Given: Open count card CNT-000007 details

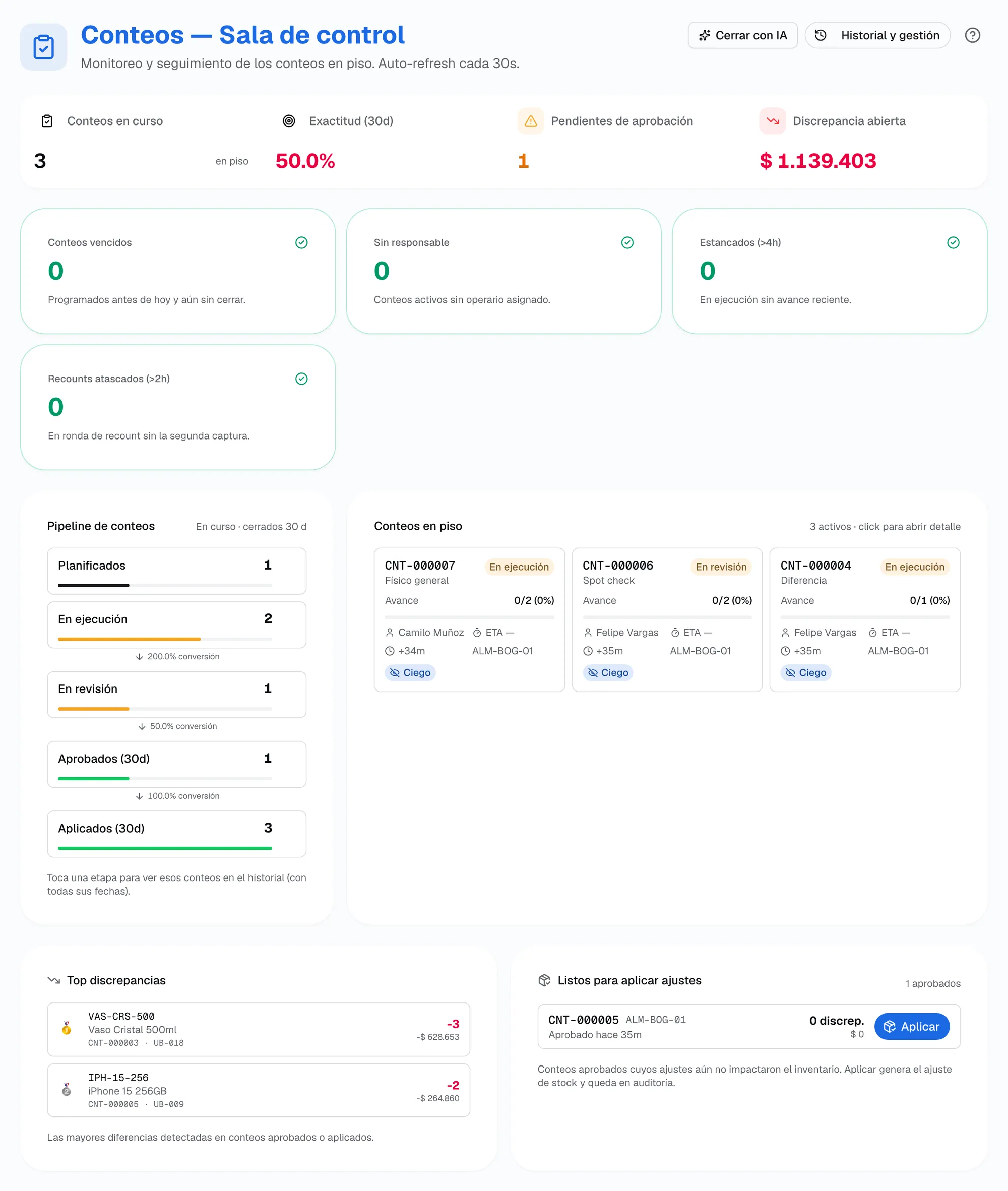Looking at the screenshot, I should [x=469, y=619].
